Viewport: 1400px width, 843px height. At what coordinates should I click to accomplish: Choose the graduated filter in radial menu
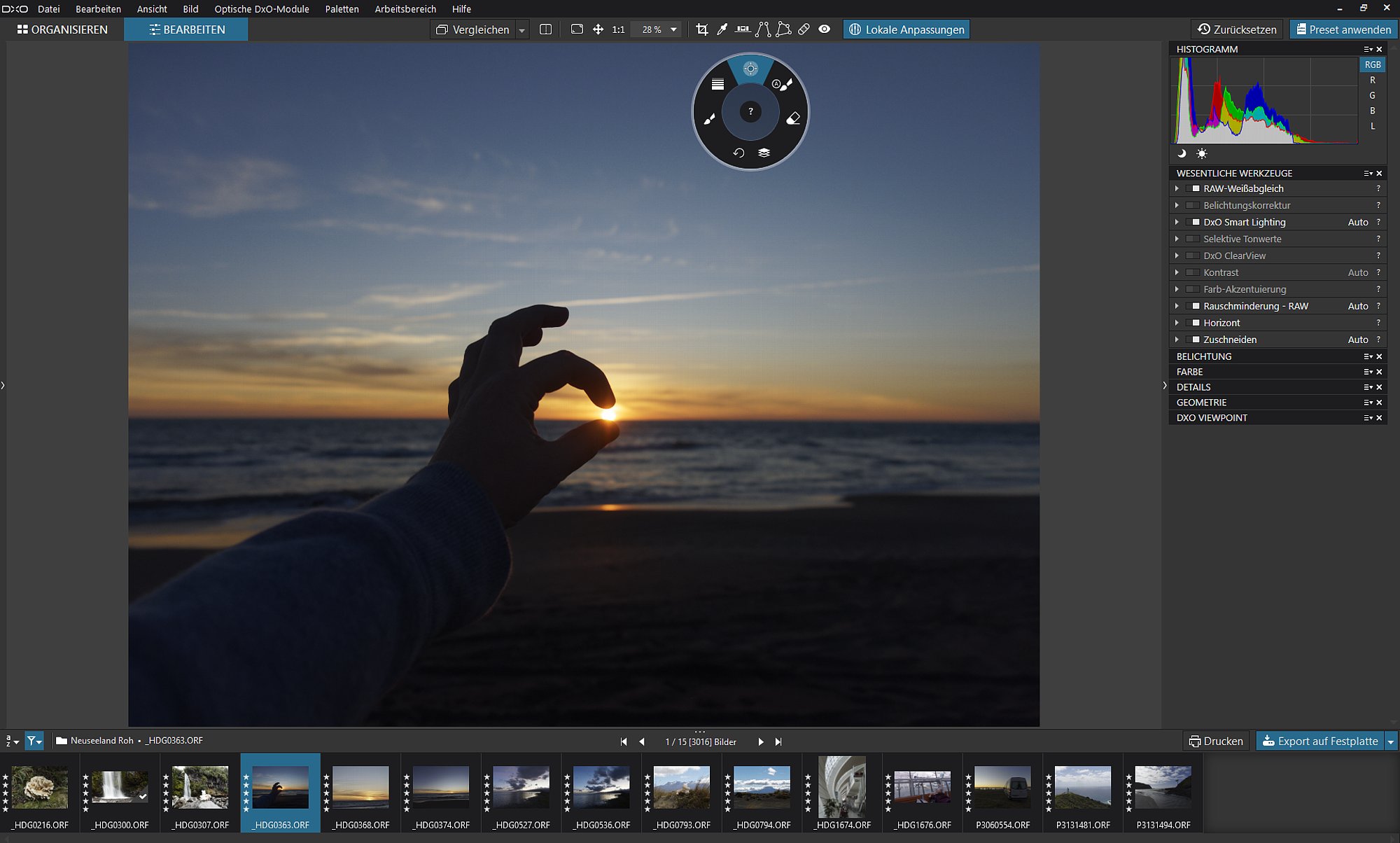(717, 84)
